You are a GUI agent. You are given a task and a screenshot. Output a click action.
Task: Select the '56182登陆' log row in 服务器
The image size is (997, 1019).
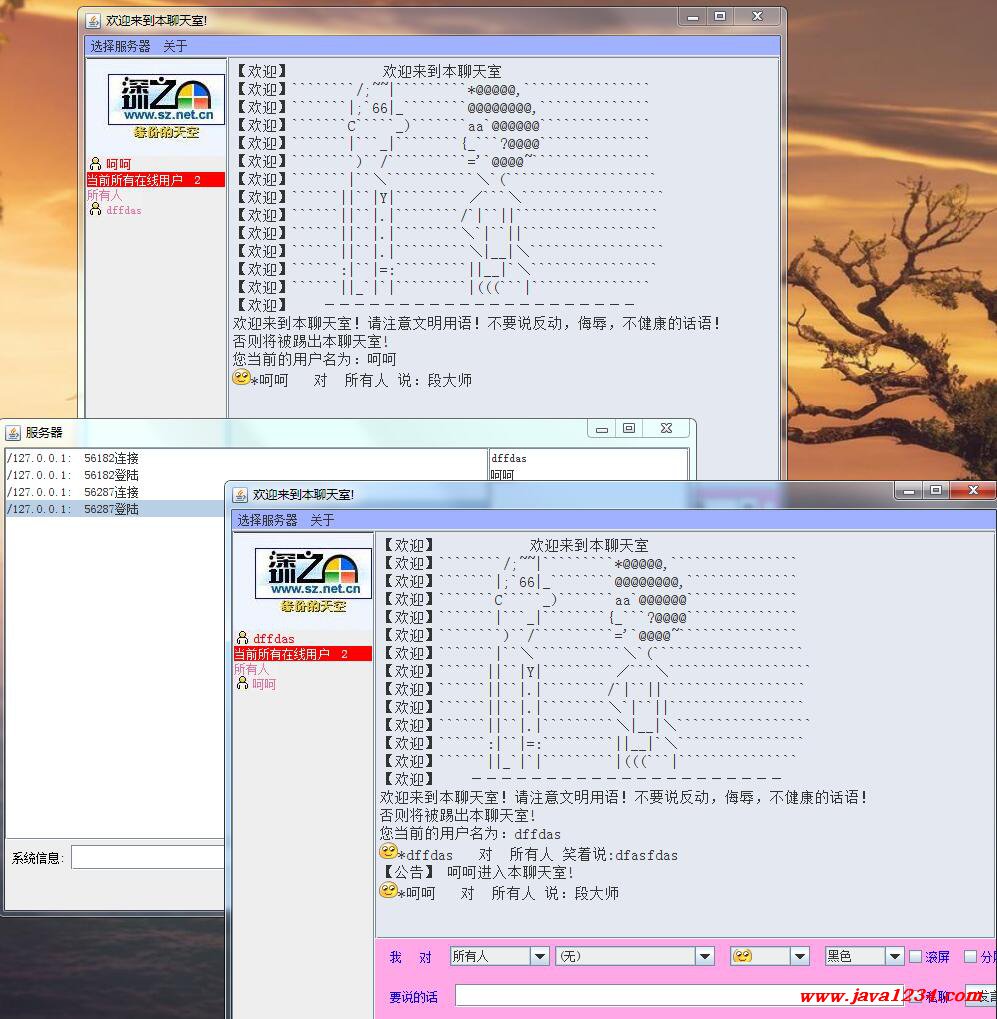tap(246, 475)
